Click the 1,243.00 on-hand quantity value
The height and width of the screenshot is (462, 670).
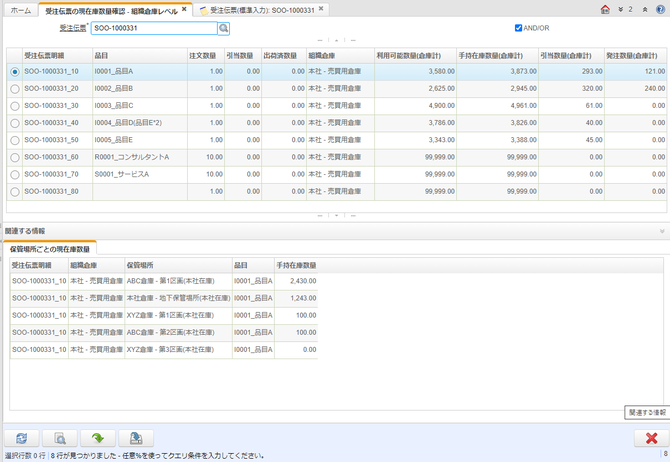[x=303, y=298]
